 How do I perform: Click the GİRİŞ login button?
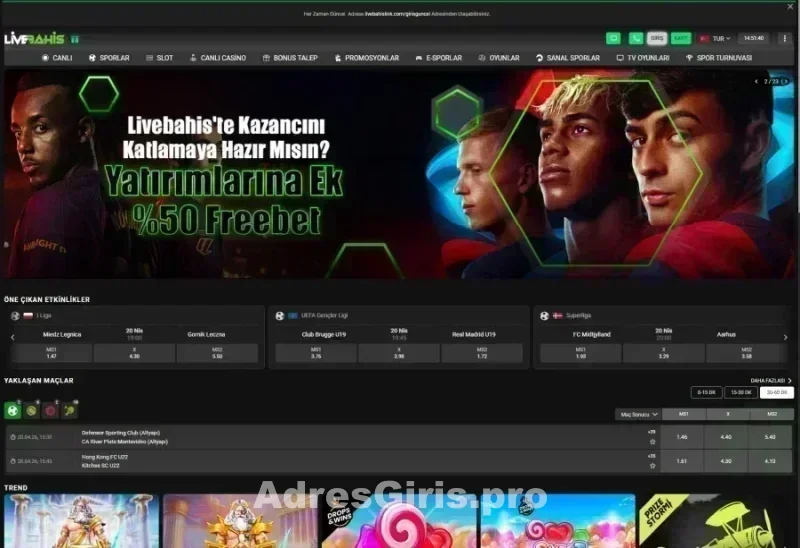pyautogui.click(x=657, y=38)
